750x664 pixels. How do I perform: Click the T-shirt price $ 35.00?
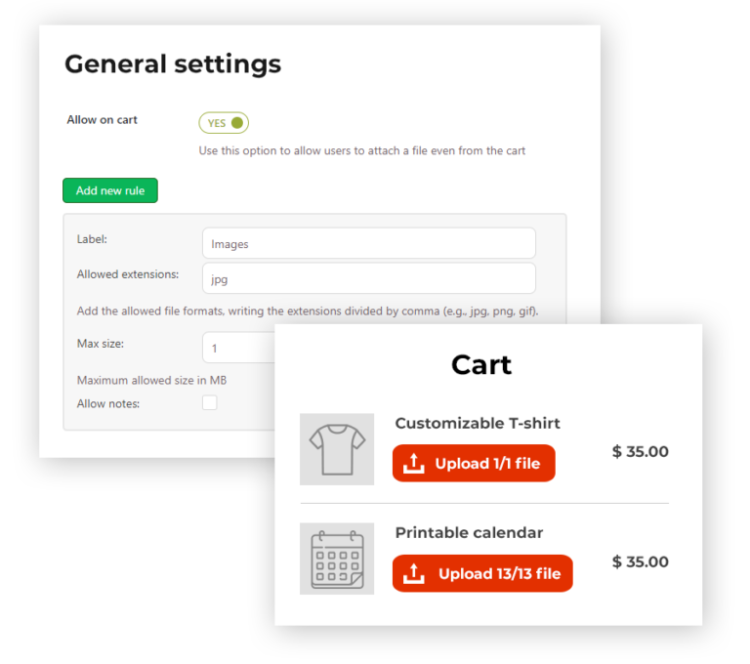(x=640, y=452)
